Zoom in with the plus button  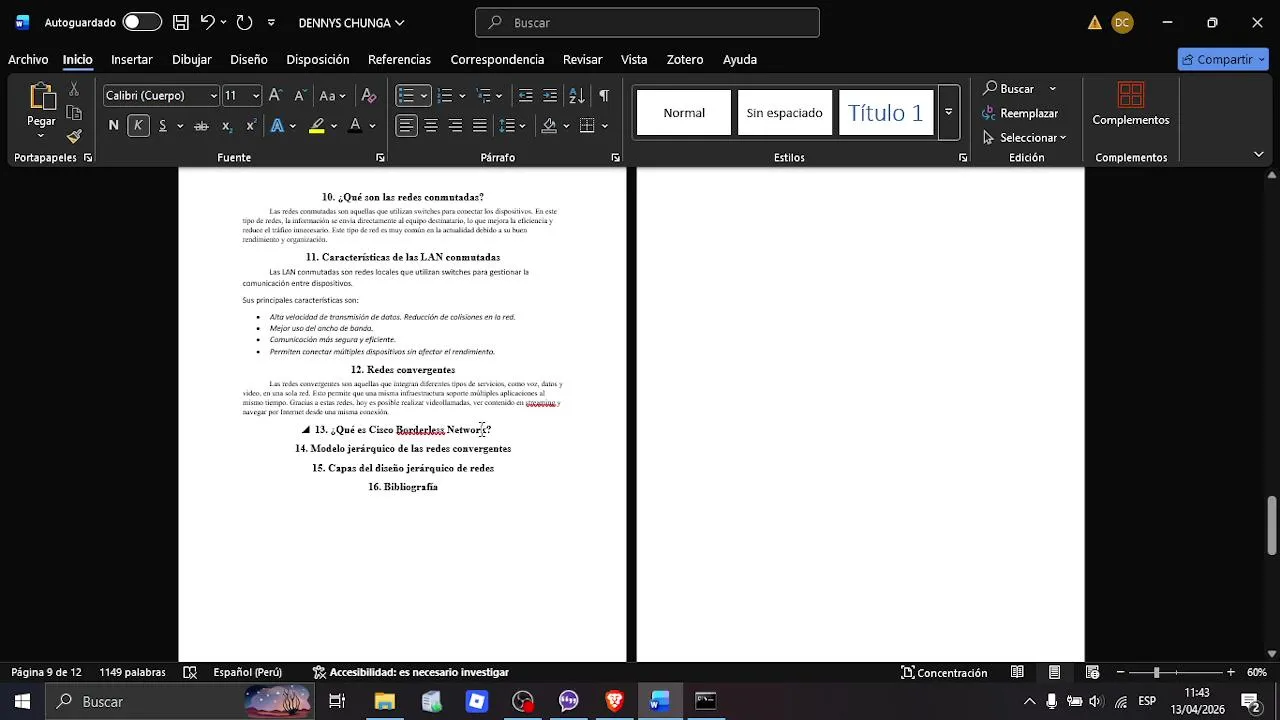[1231, 672]
